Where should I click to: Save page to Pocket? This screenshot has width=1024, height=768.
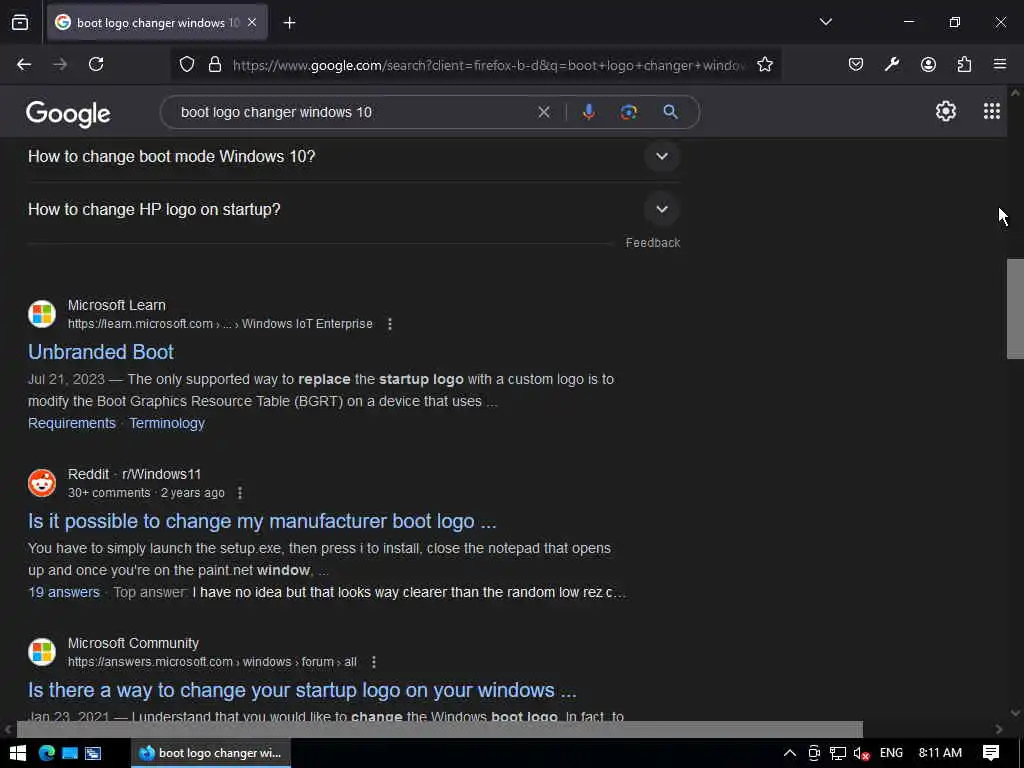[856, 64]
